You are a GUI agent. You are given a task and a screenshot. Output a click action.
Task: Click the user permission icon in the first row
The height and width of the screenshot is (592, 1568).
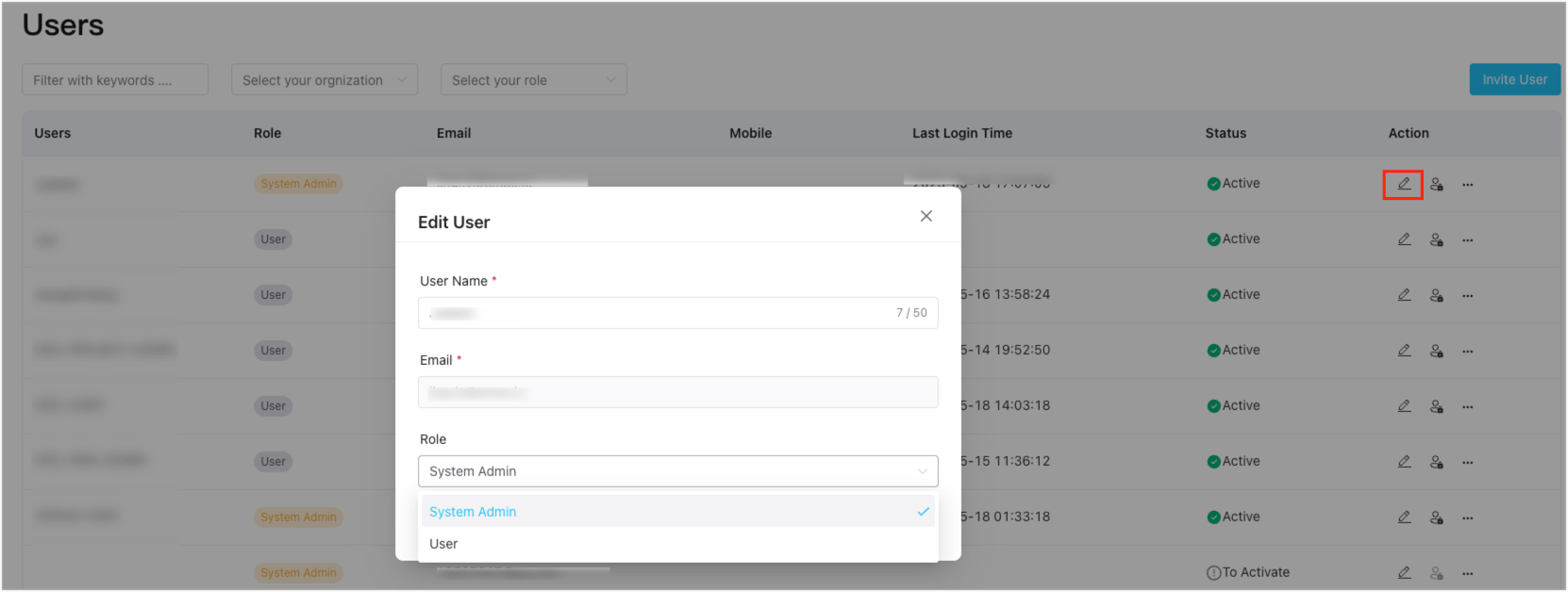tap(1436, 185)
